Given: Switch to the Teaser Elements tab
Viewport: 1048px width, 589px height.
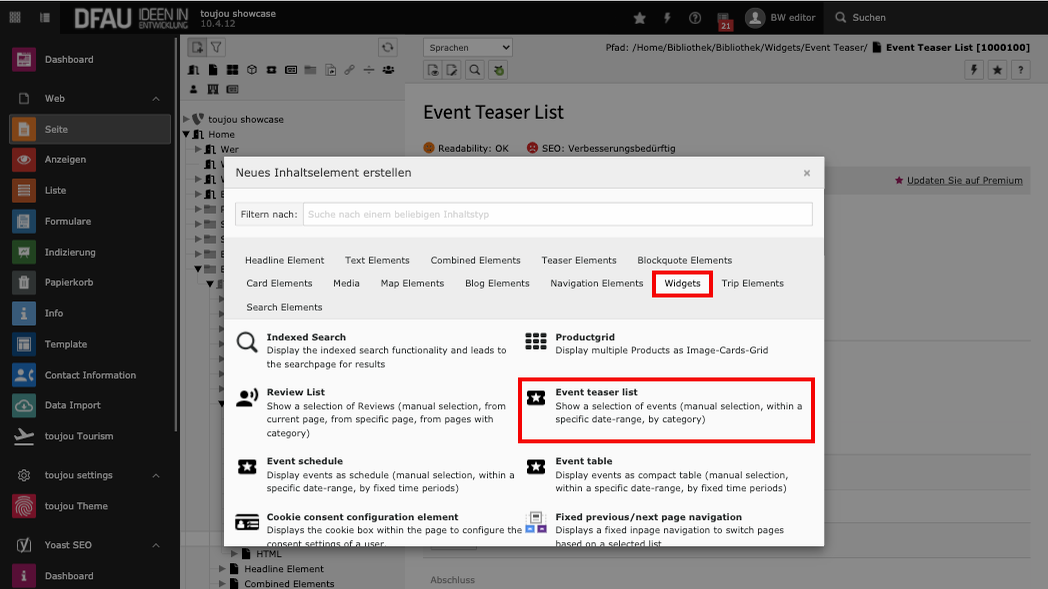Looking at the screenshot, I should (x=579, y=260).
